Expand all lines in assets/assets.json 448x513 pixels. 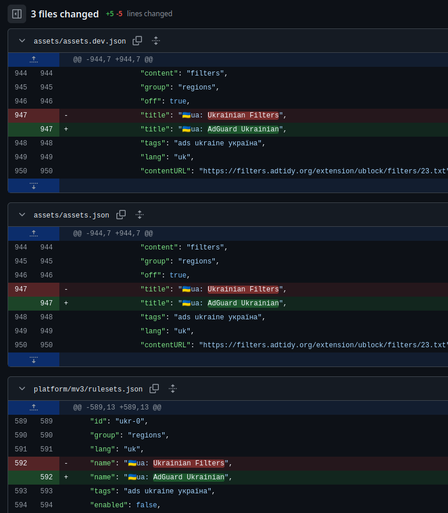139,215
